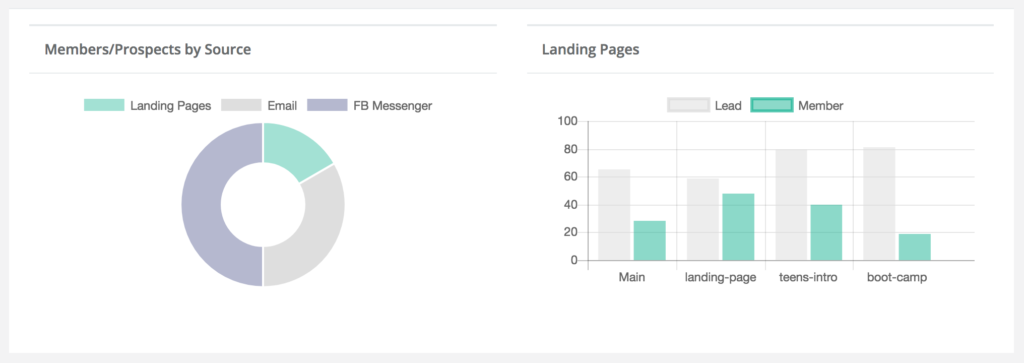Click the boot-camp Lead bar
The height and width of the screenshot is (363, 1024).
tap(880, 204)
